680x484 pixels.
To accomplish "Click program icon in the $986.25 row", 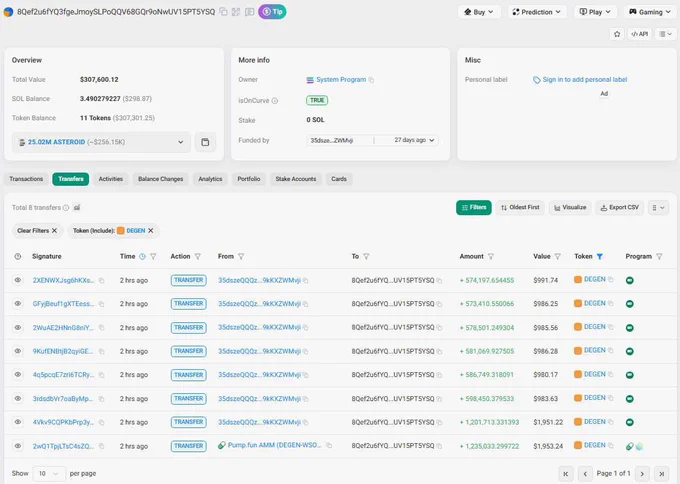I will (x=630, y=304).
